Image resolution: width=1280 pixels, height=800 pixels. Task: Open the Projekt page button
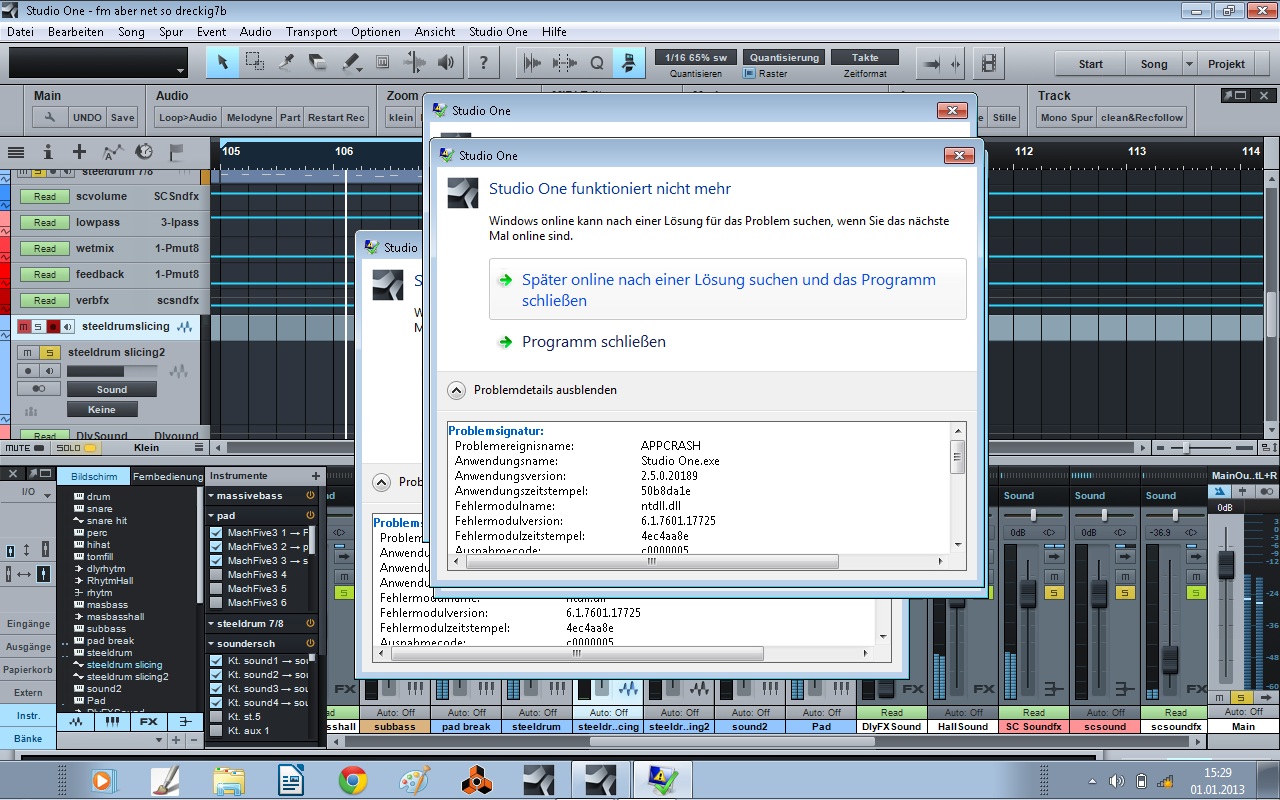click(1226, 64)
